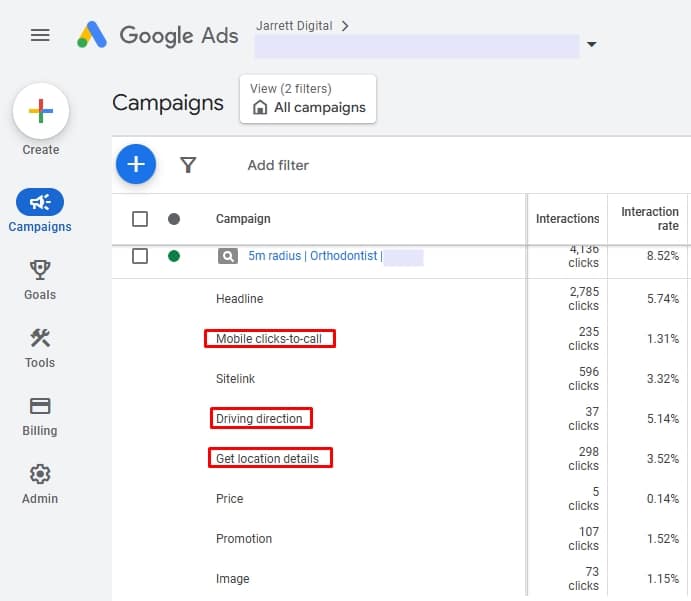Sort by the Interactions column header
This screenshot has height=601, width=691.
click(x=567, y=219)
